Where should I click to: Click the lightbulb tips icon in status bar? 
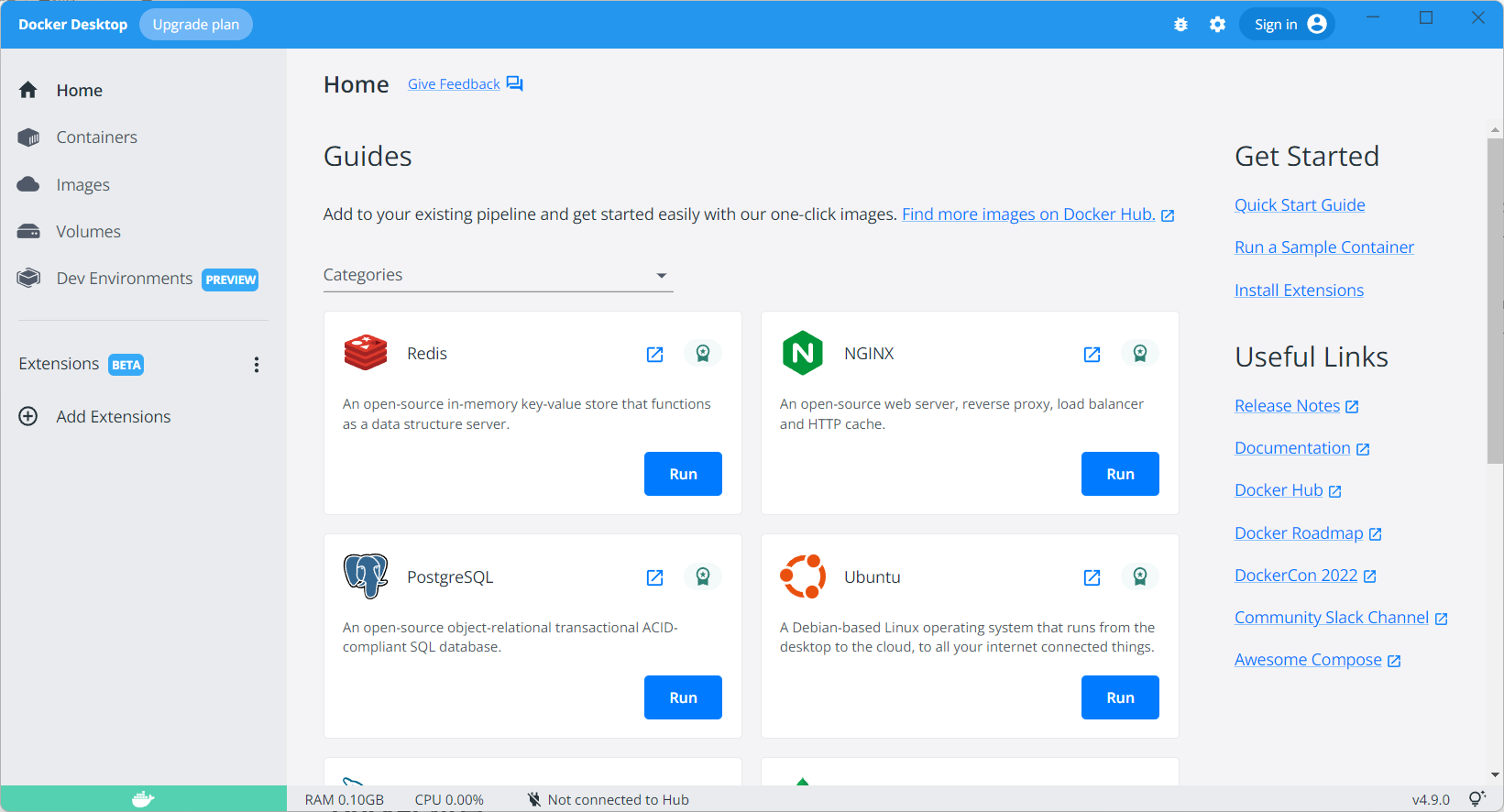click(1477, 799)
